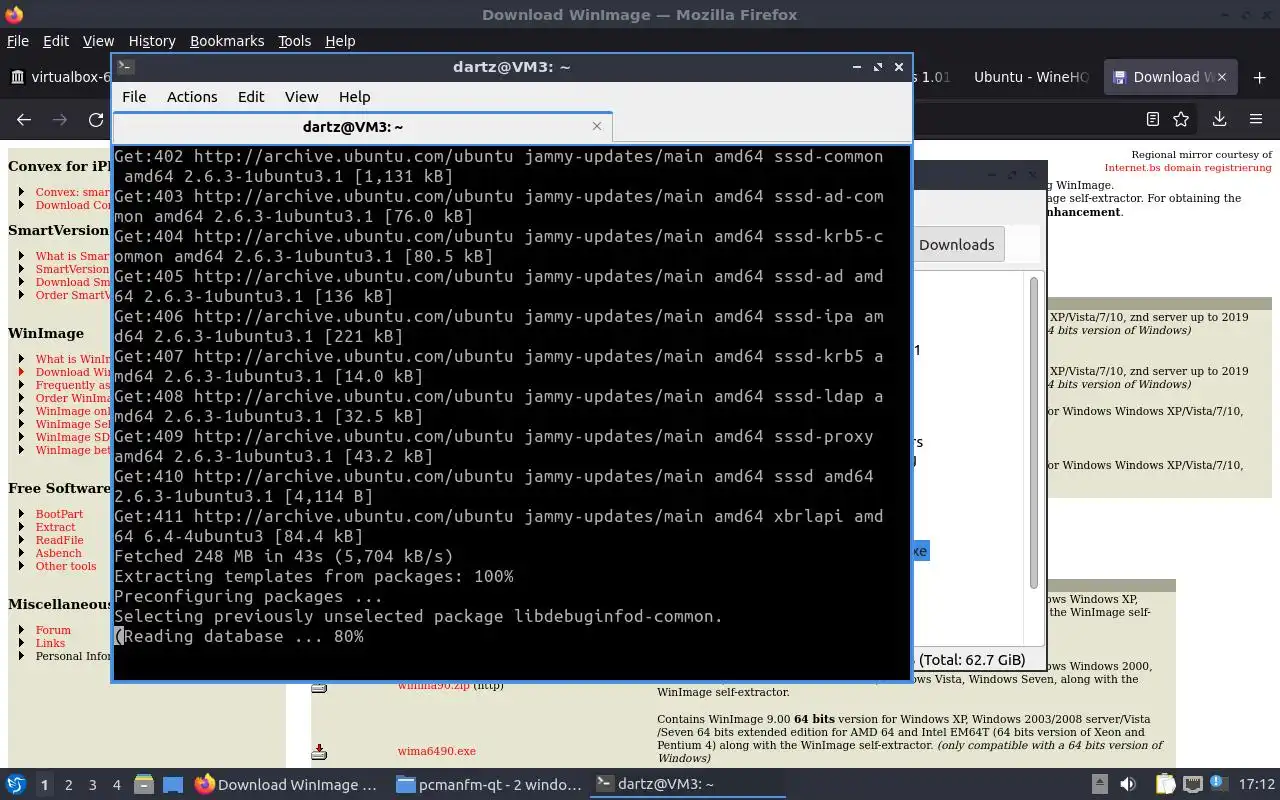Viewport: 1280px width, 800px height.
Task: Switch to virtual desktop 2
Action: pos(68,785)
